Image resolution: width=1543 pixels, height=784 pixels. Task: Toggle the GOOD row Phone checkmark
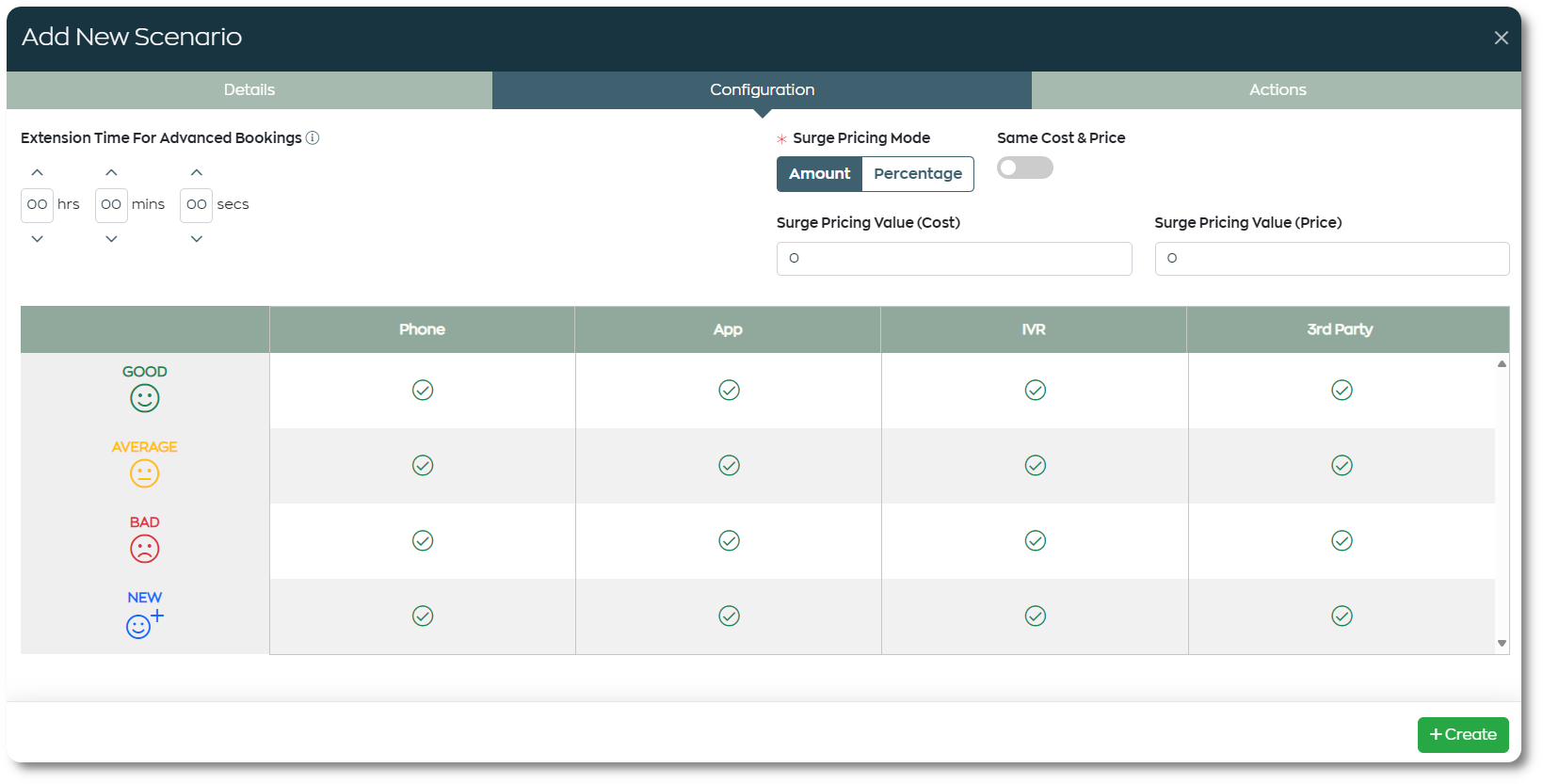pos(423,390)
